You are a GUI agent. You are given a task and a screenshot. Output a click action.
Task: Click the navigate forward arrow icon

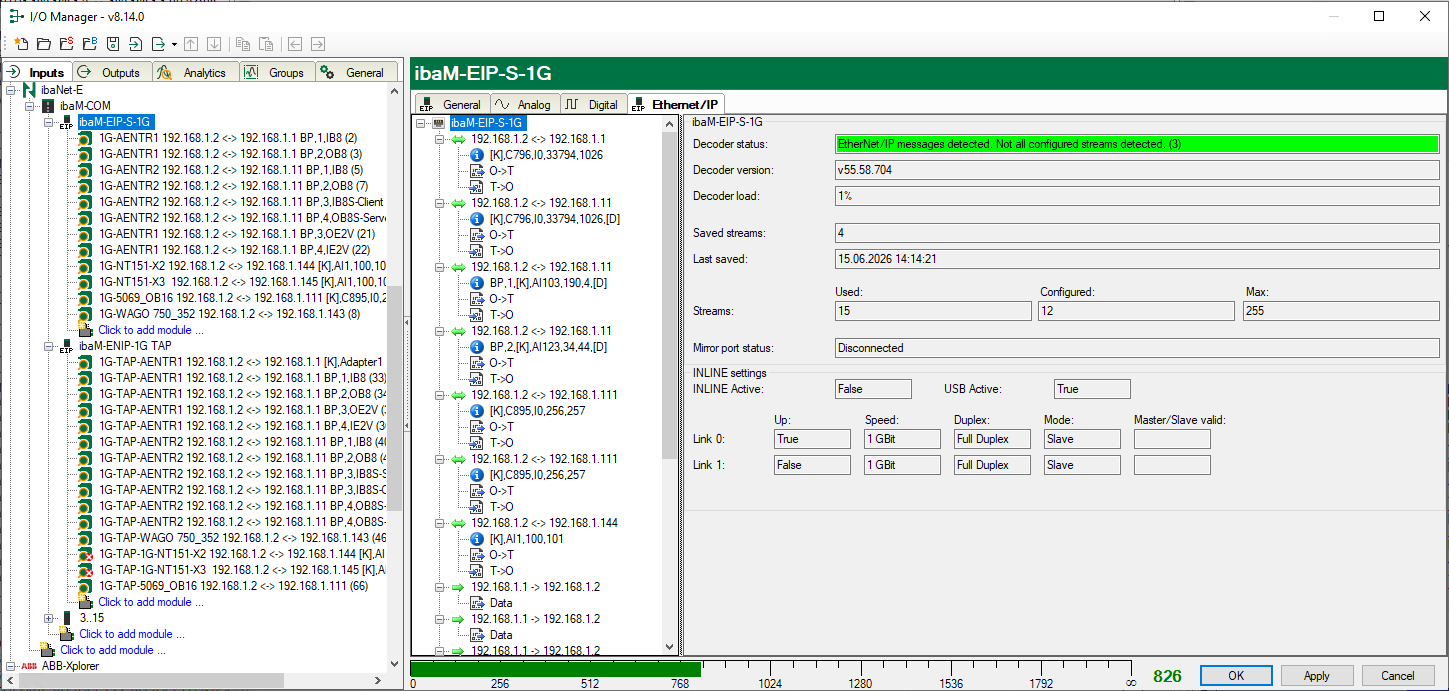click(318, 44)
